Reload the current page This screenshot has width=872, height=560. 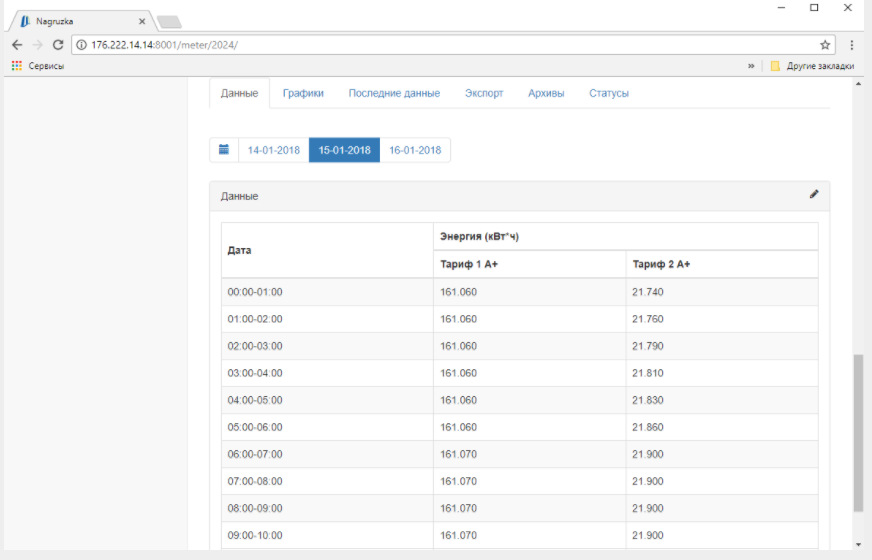(58, 45)
